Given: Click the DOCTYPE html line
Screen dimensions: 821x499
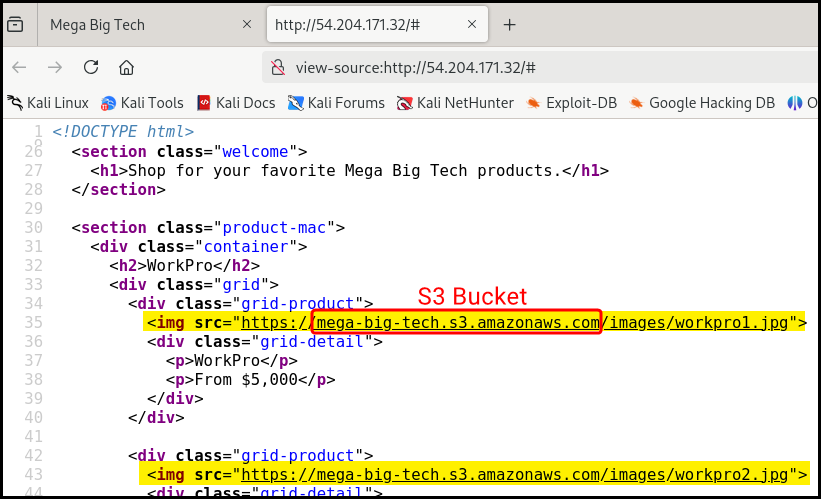Looking at the screenshot, I should point(123,131).
